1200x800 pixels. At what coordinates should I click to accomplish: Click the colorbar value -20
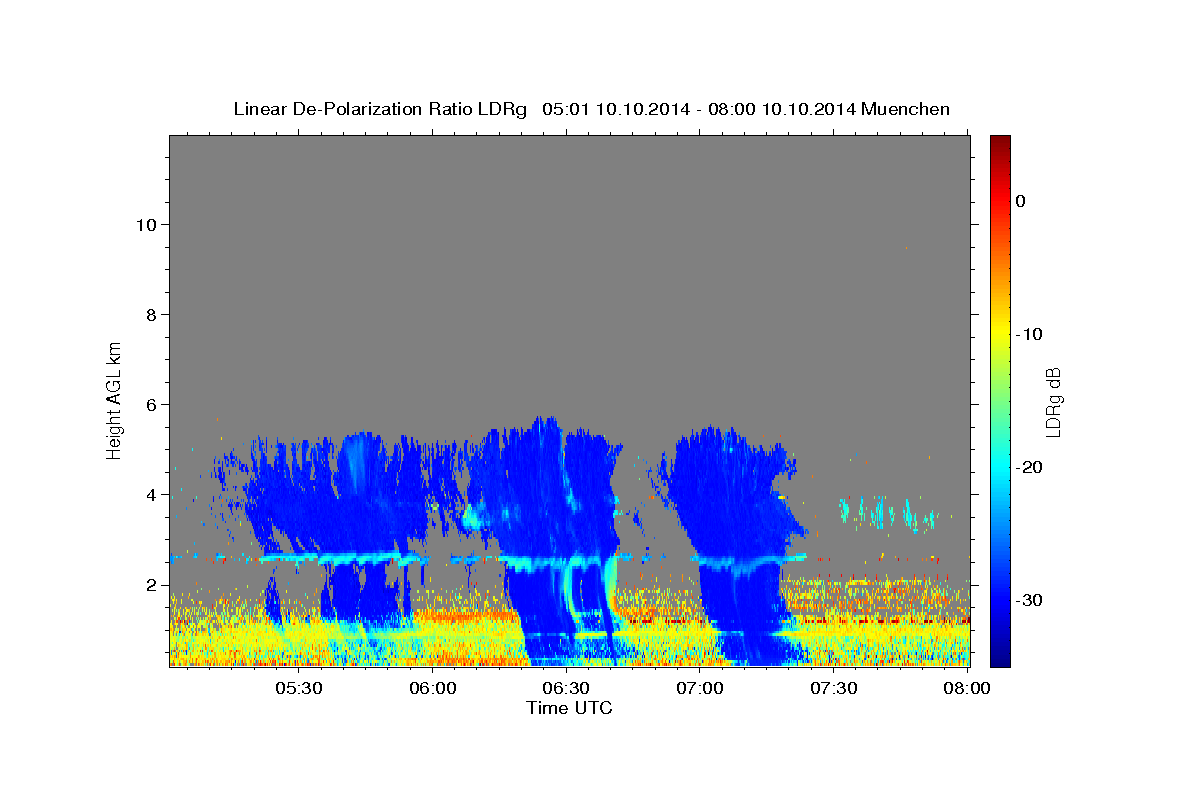(1029, 467)
